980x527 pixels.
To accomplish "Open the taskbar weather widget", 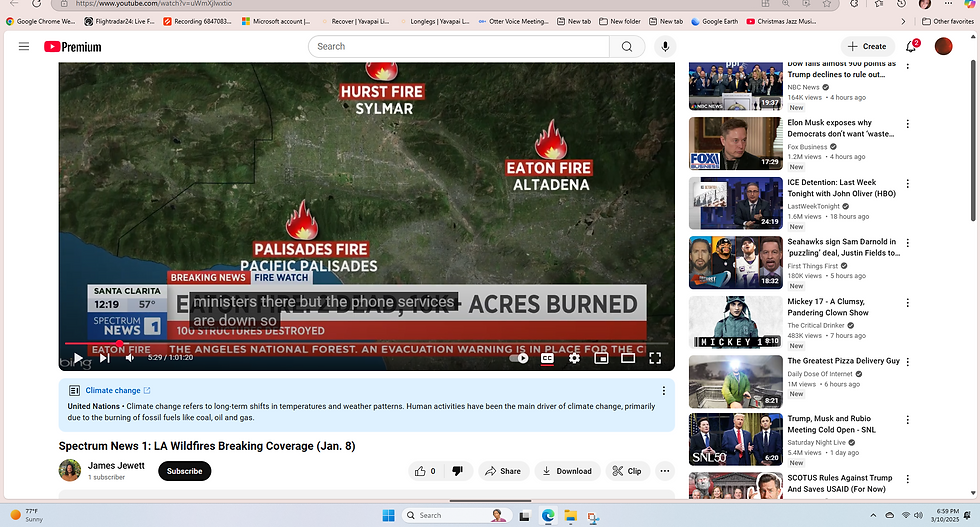I will click(x=27, y=515).
